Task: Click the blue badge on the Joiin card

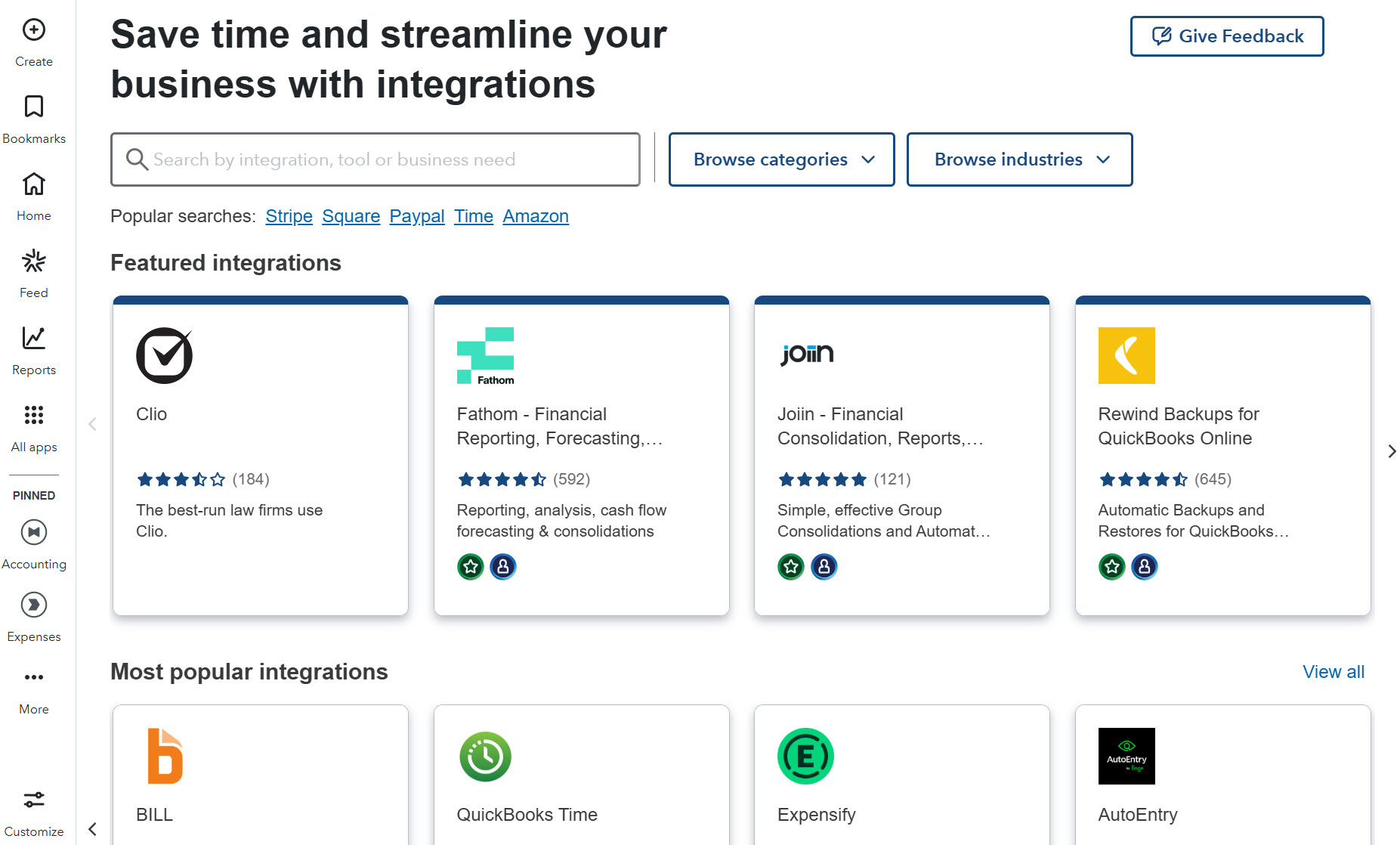Action: [824, 566]
